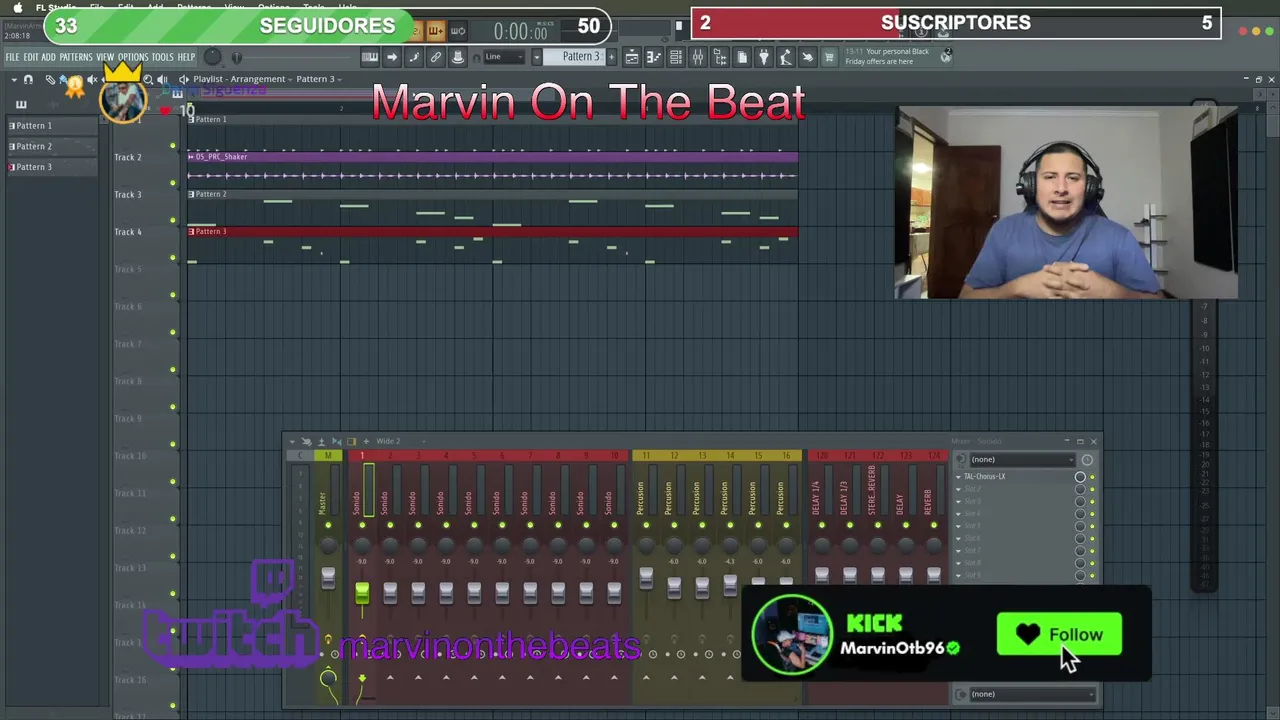The width and height of the screenshot is (1280, 720).
Task: Mute the DELAY 1/4 mixer channel LED
Action: [x=822, y=525]
